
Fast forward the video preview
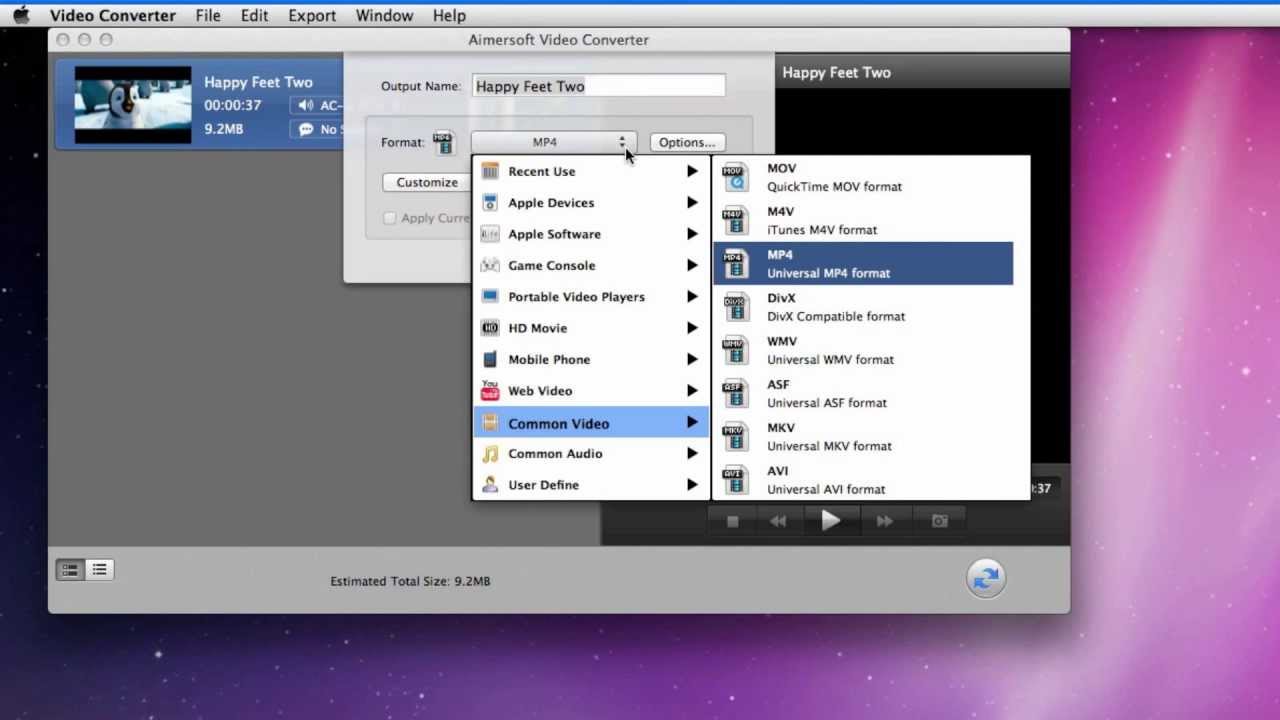tap(884, 521)
